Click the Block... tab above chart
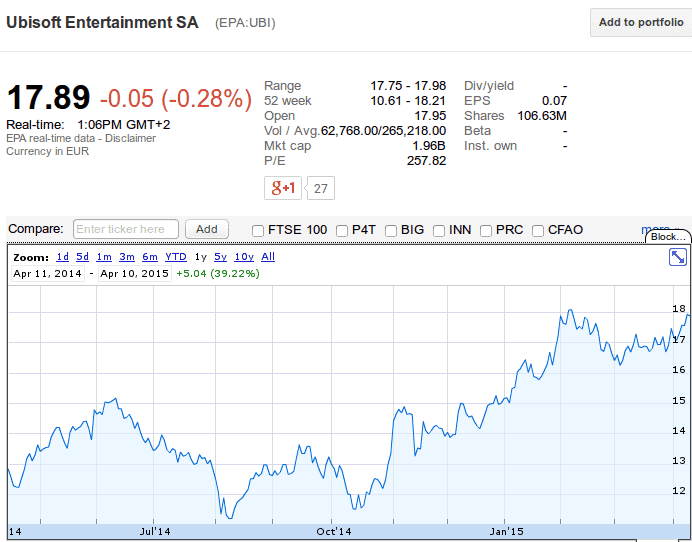Image resolution: width=692 pixels, height=542 pixels. [668, 237]
